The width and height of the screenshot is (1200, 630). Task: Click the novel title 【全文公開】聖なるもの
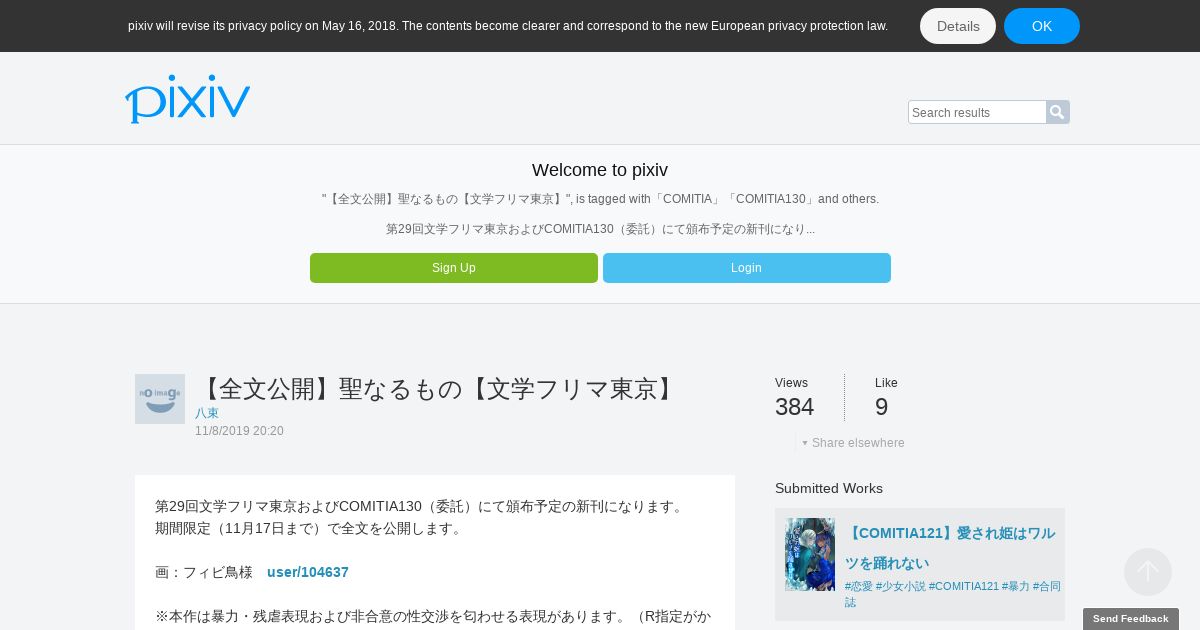(439, 389)
